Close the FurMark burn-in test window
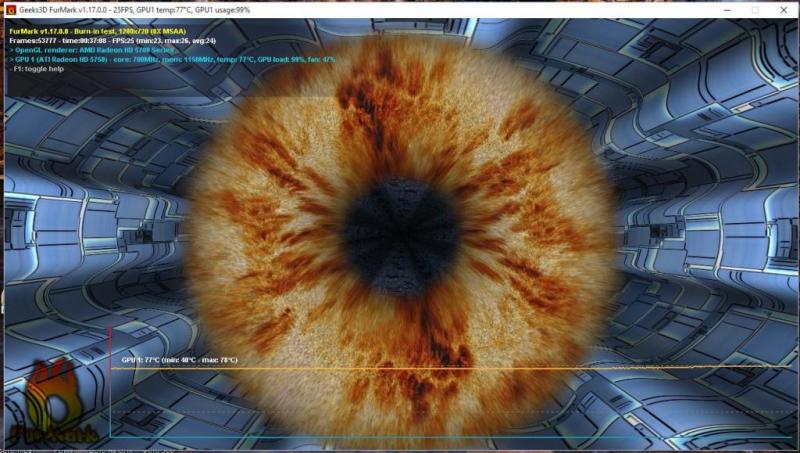The image size is (800, 453). click(783, 9)
